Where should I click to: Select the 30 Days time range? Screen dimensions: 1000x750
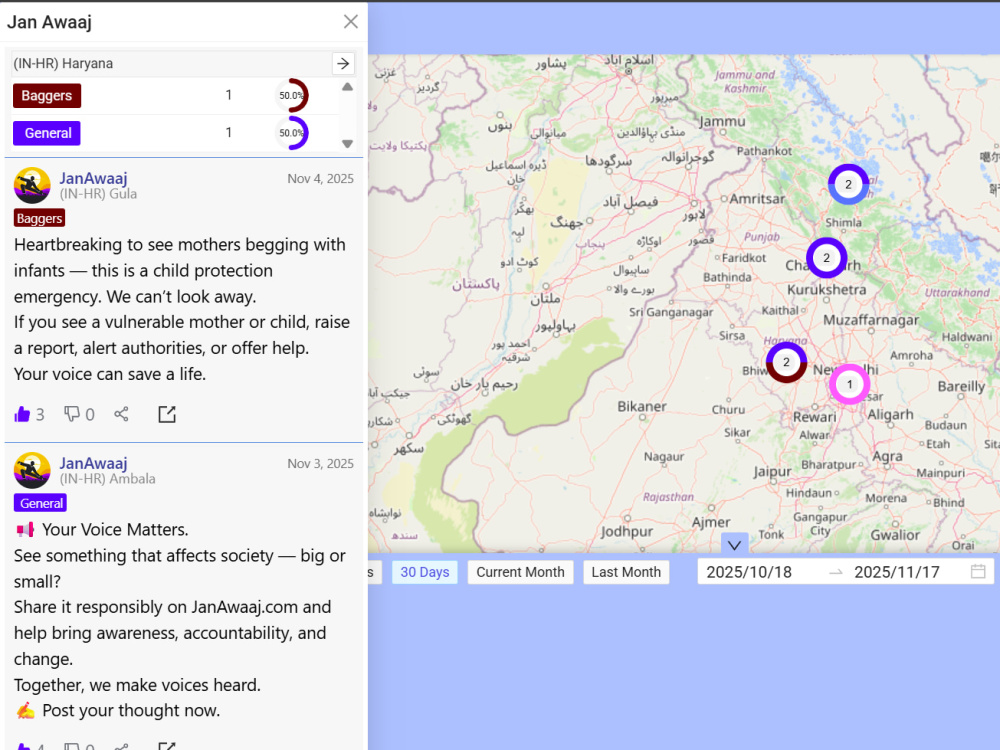[x=425, y=572]
